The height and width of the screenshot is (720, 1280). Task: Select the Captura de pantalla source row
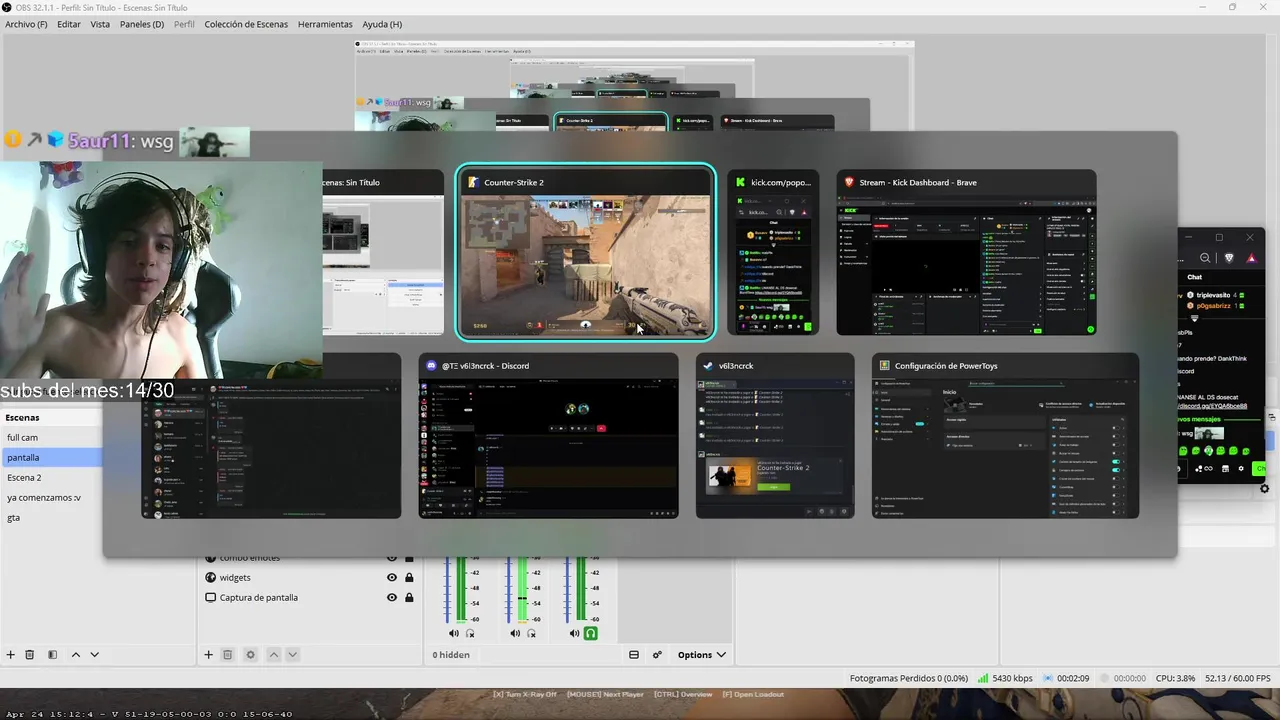(x=308, y=597)
